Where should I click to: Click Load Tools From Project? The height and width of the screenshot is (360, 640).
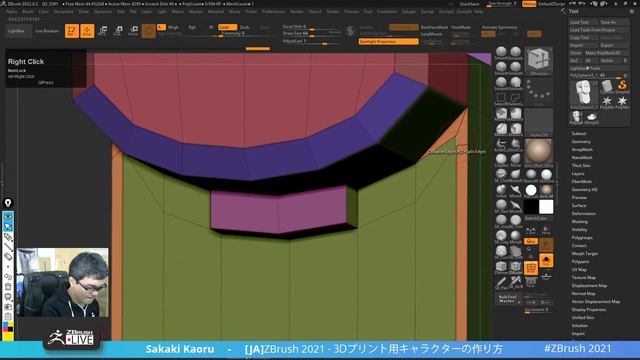[x=599, y=30]
